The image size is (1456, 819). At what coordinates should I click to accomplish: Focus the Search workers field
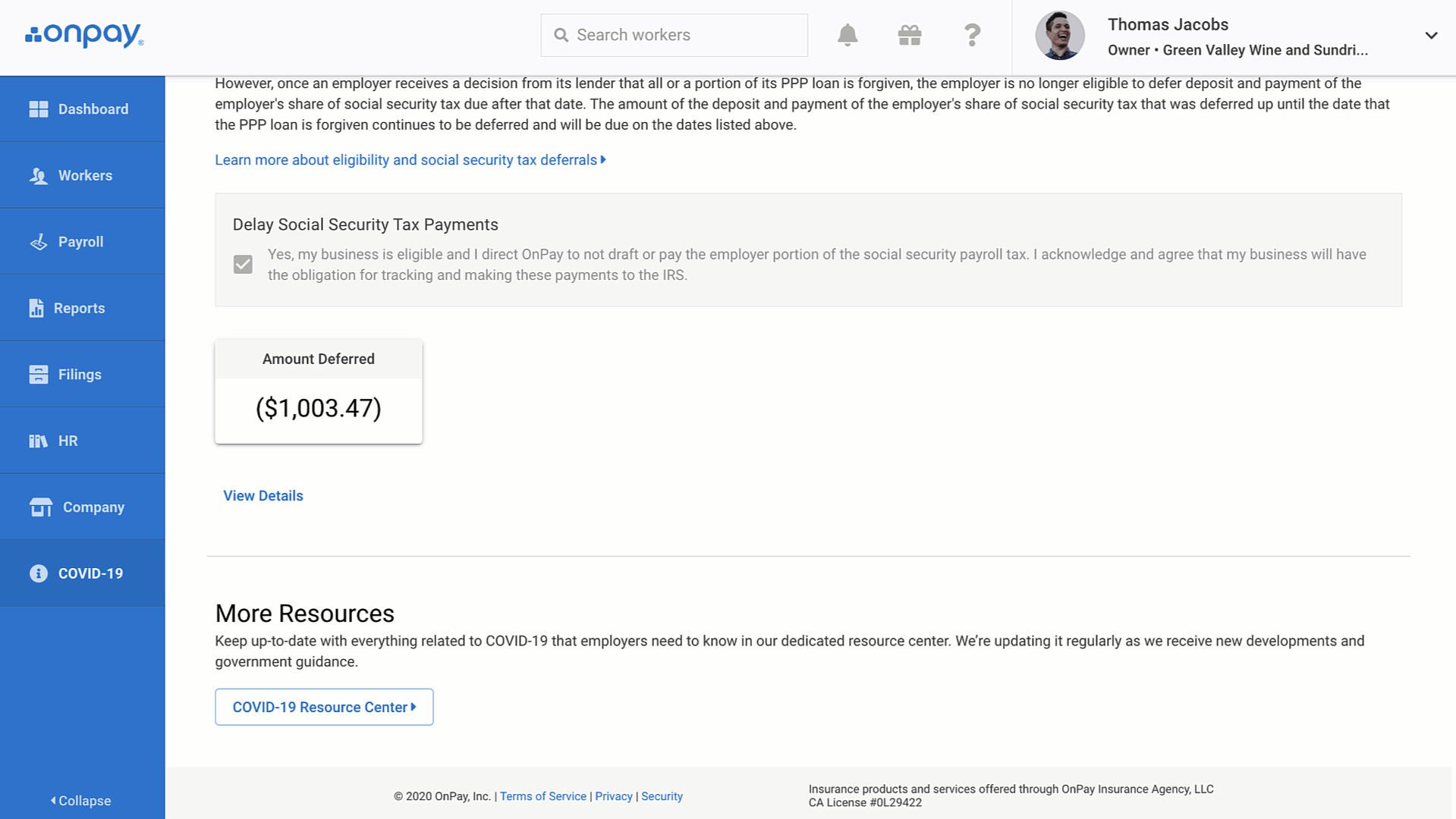pyautogui.click(x=674, y=35)
